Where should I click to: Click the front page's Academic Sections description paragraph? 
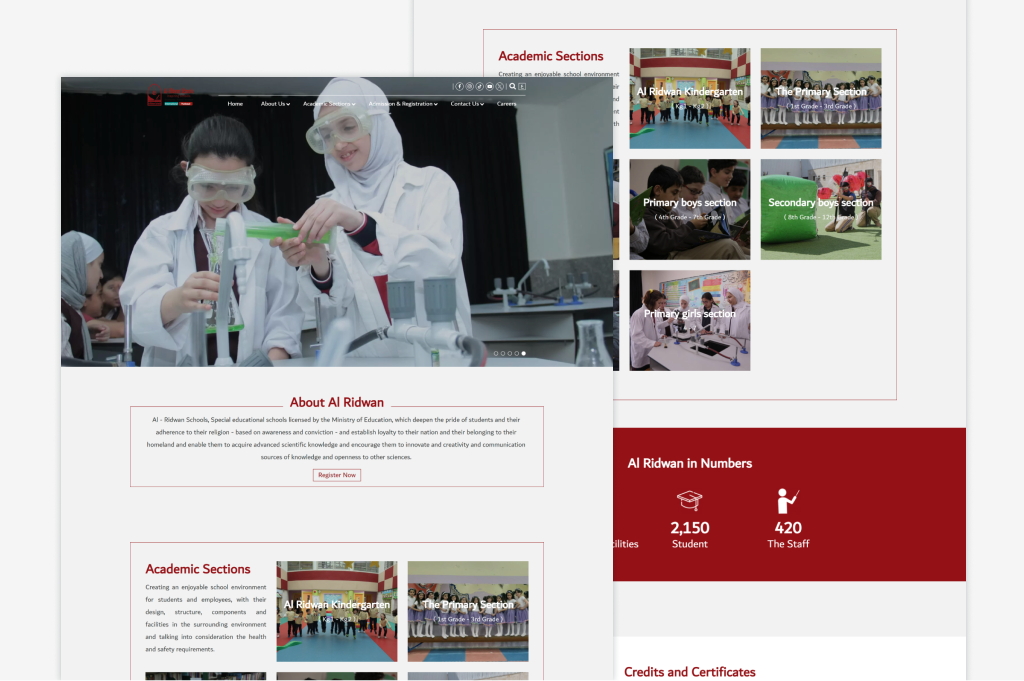pyautogui.click(x=206, y=618)
